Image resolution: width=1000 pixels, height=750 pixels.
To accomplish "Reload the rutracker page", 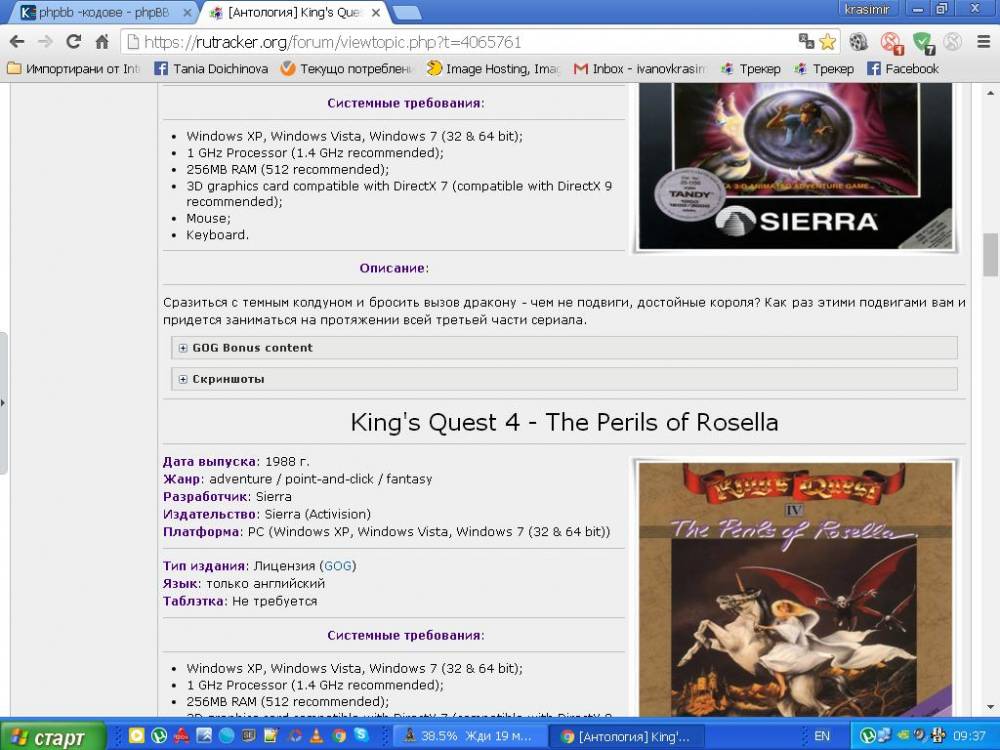I will [x=73, y=42].
